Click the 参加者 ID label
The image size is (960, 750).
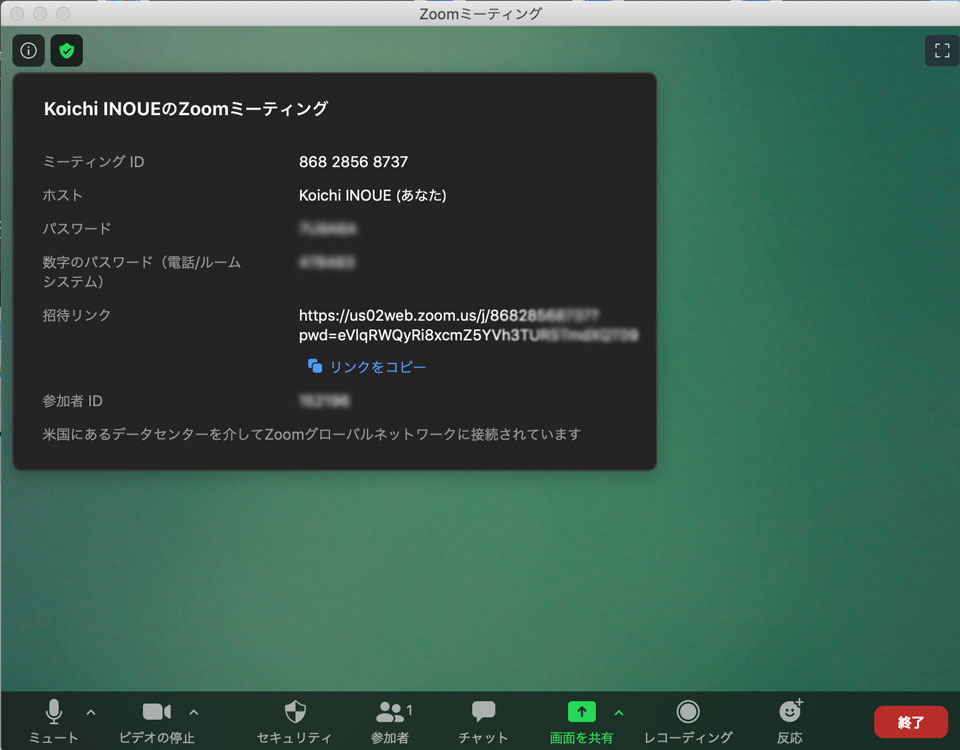72,401
